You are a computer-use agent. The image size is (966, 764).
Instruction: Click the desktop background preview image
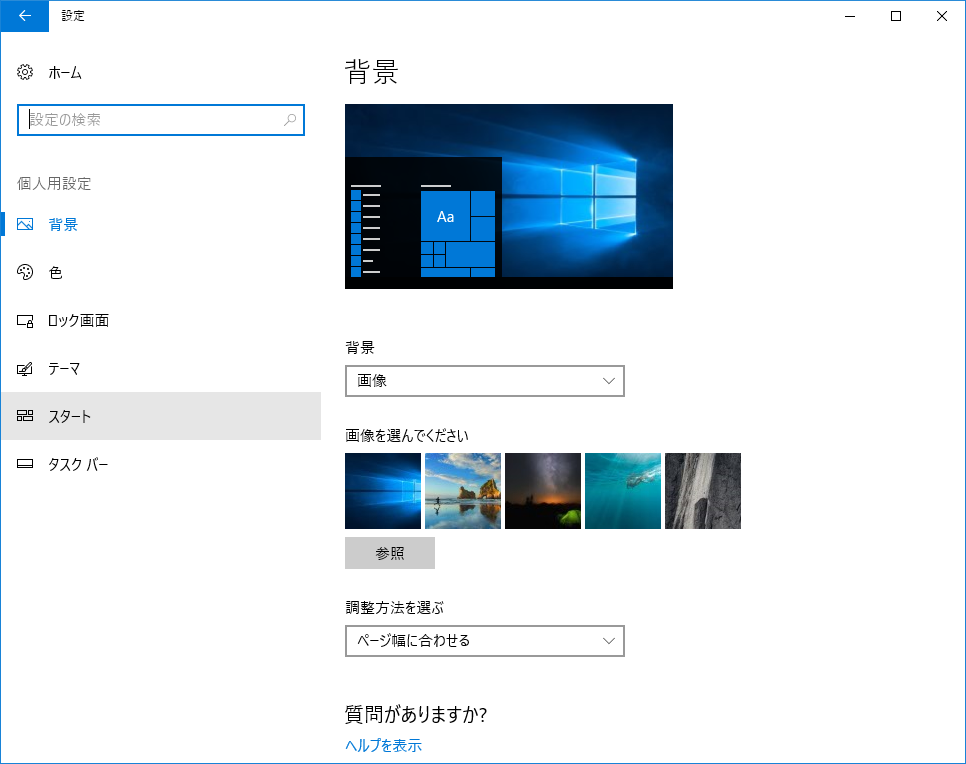509,196
